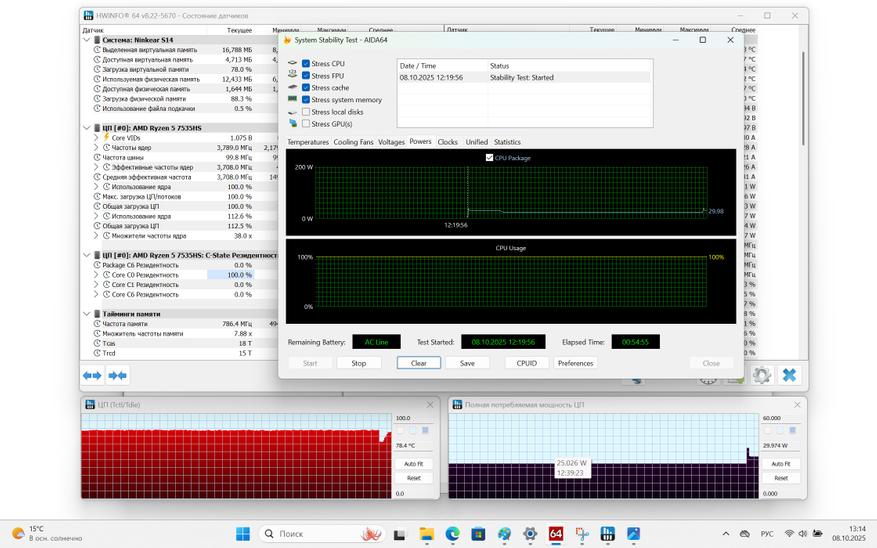
Task: Click the blue X close-sensors icon in HWiNFO
Action: pos(789,375)
